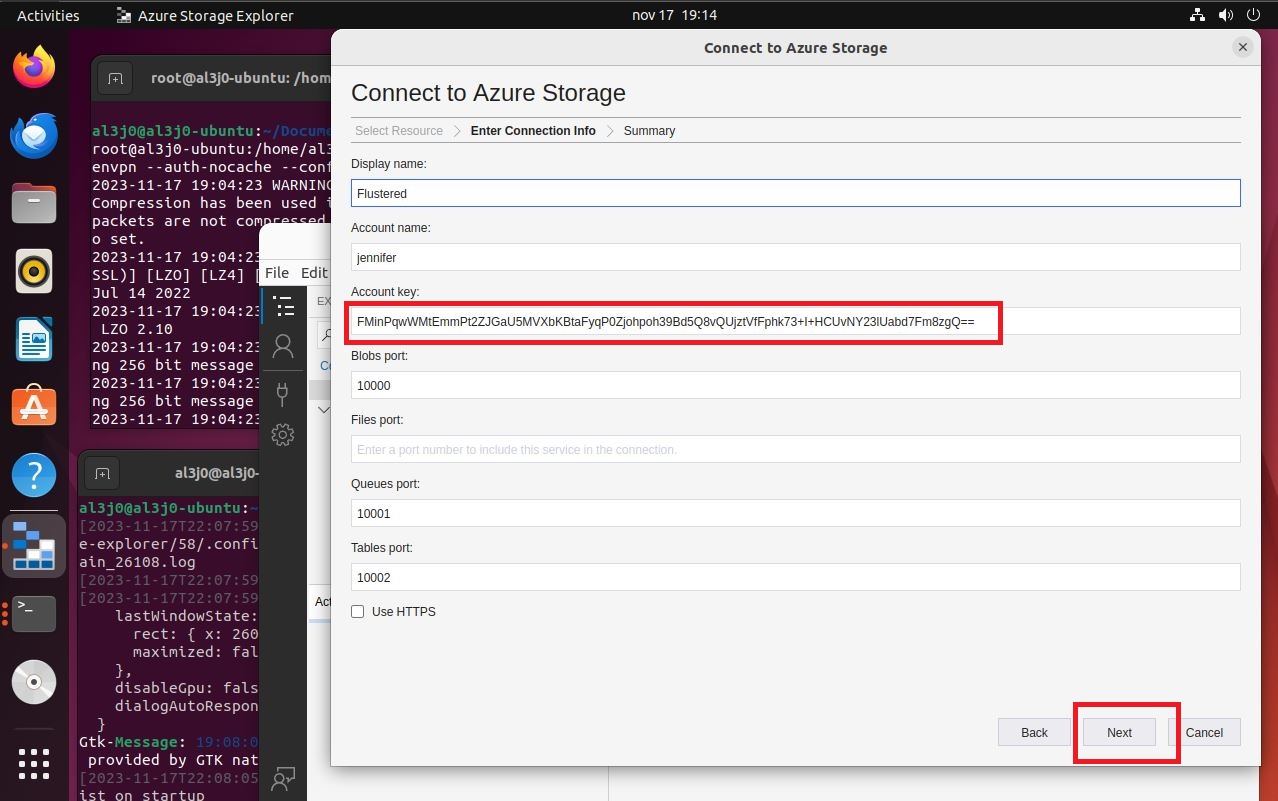Viewport: 1278px width, 801px height.
Task: Open the Terminal icon in dock
Action: tap(34, 613)
